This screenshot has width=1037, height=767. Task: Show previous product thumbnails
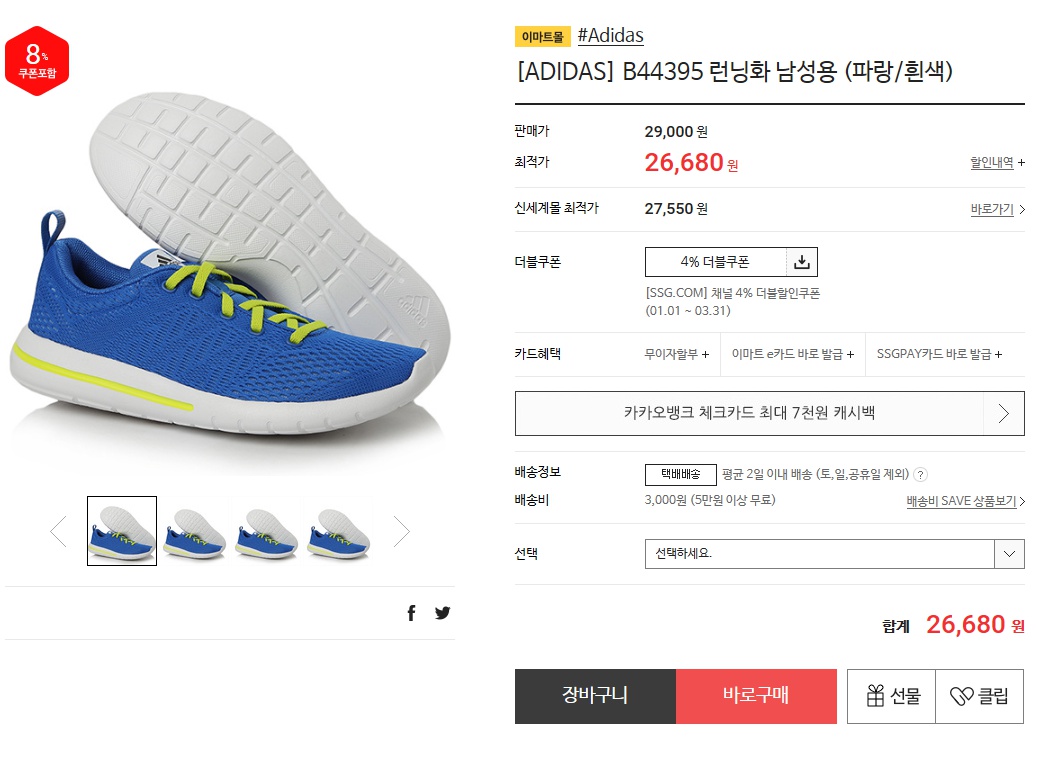(59, 531)
